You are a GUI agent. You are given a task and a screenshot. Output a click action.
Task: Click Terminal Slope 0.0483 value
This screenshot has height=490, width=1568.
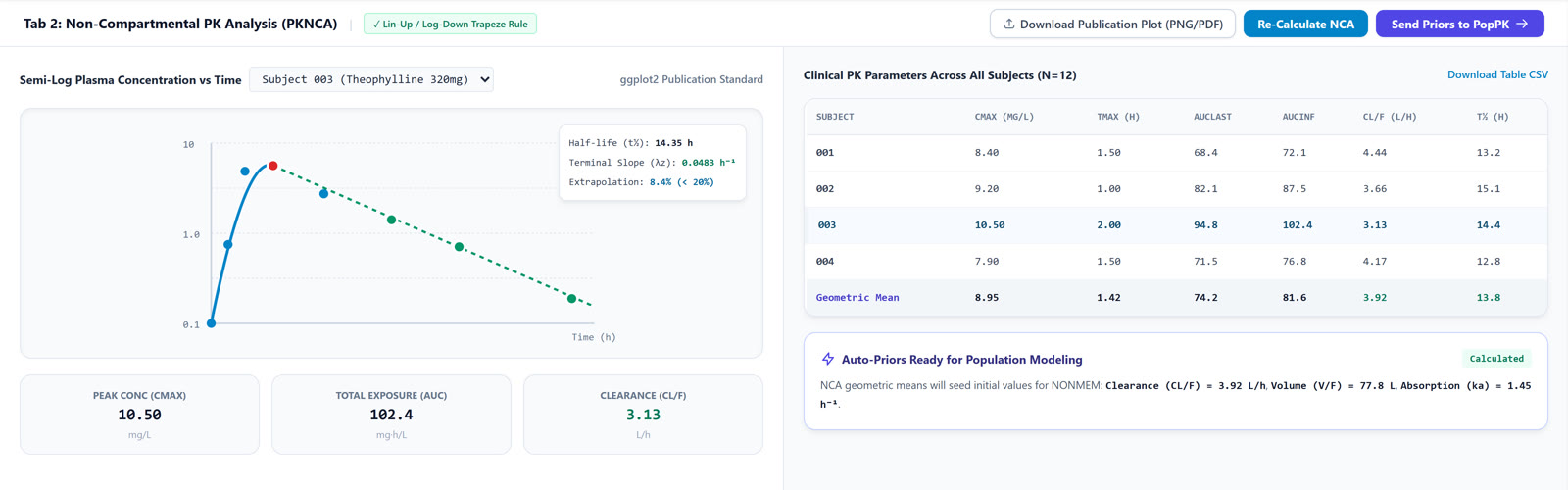point(709,163)
